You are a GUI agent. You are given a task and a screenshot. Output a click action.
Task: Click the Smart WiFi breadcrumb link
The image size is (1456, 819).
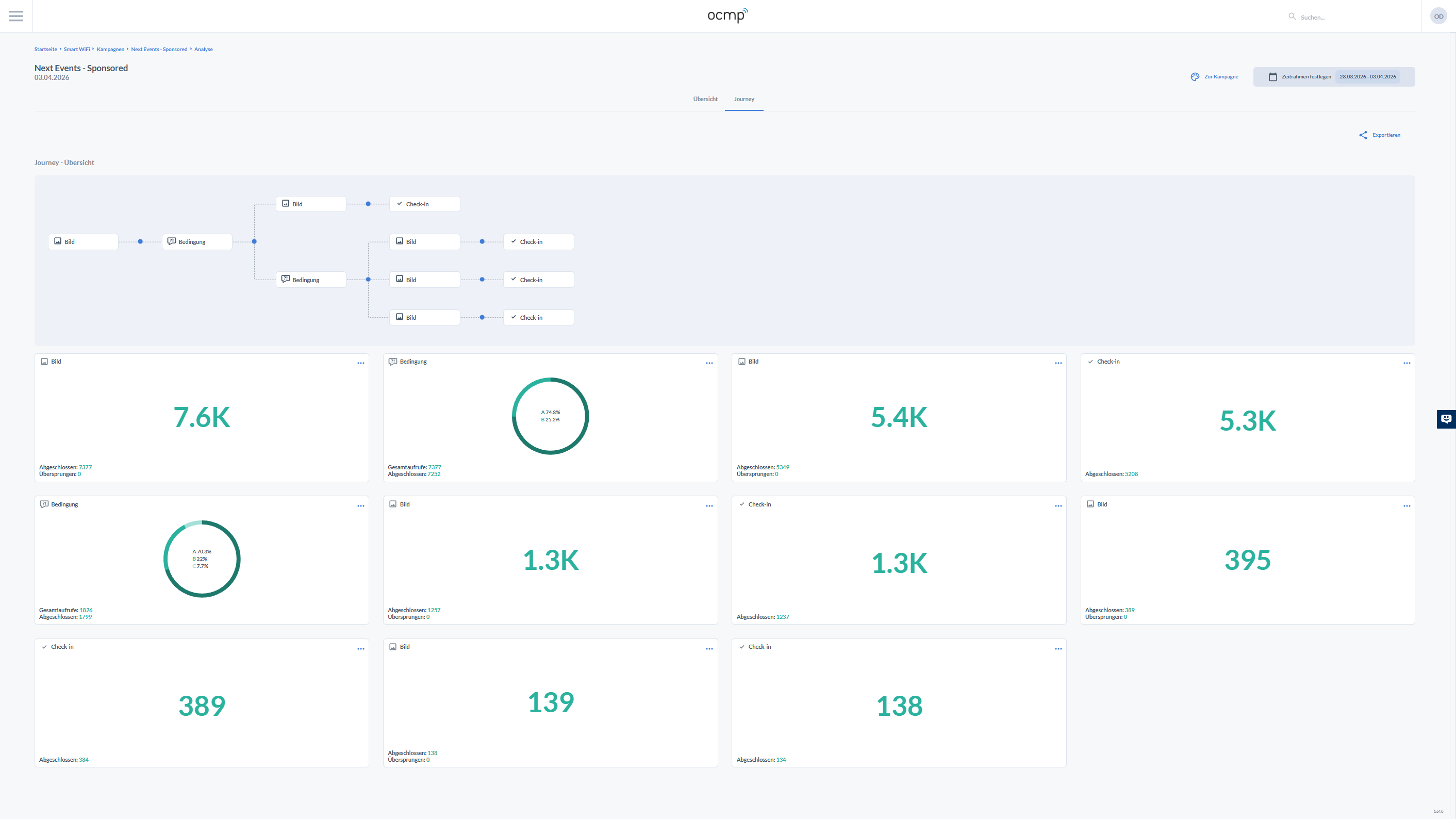click(x=76, y=49)
